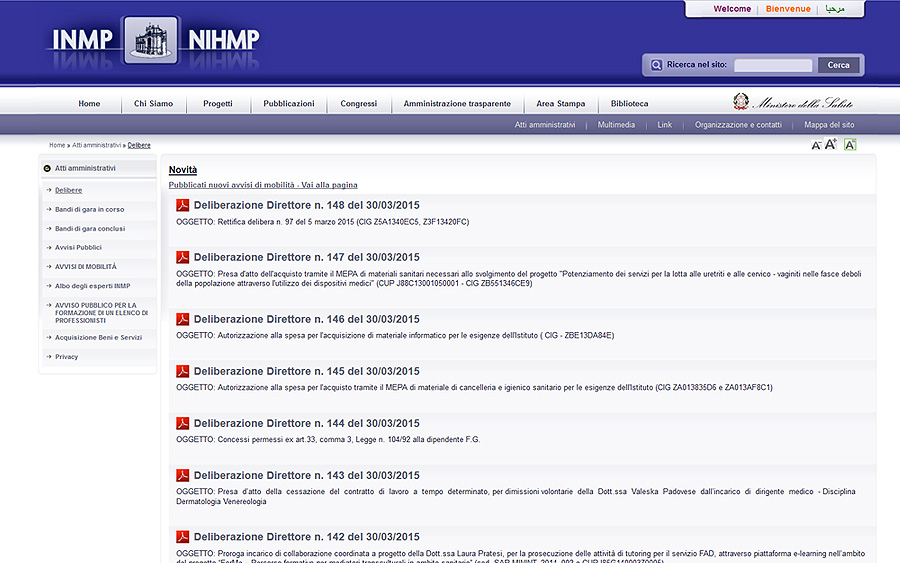
Task: Open Pubblicati nuovi avvisi di mobilità link
Action: pos(263,185)
